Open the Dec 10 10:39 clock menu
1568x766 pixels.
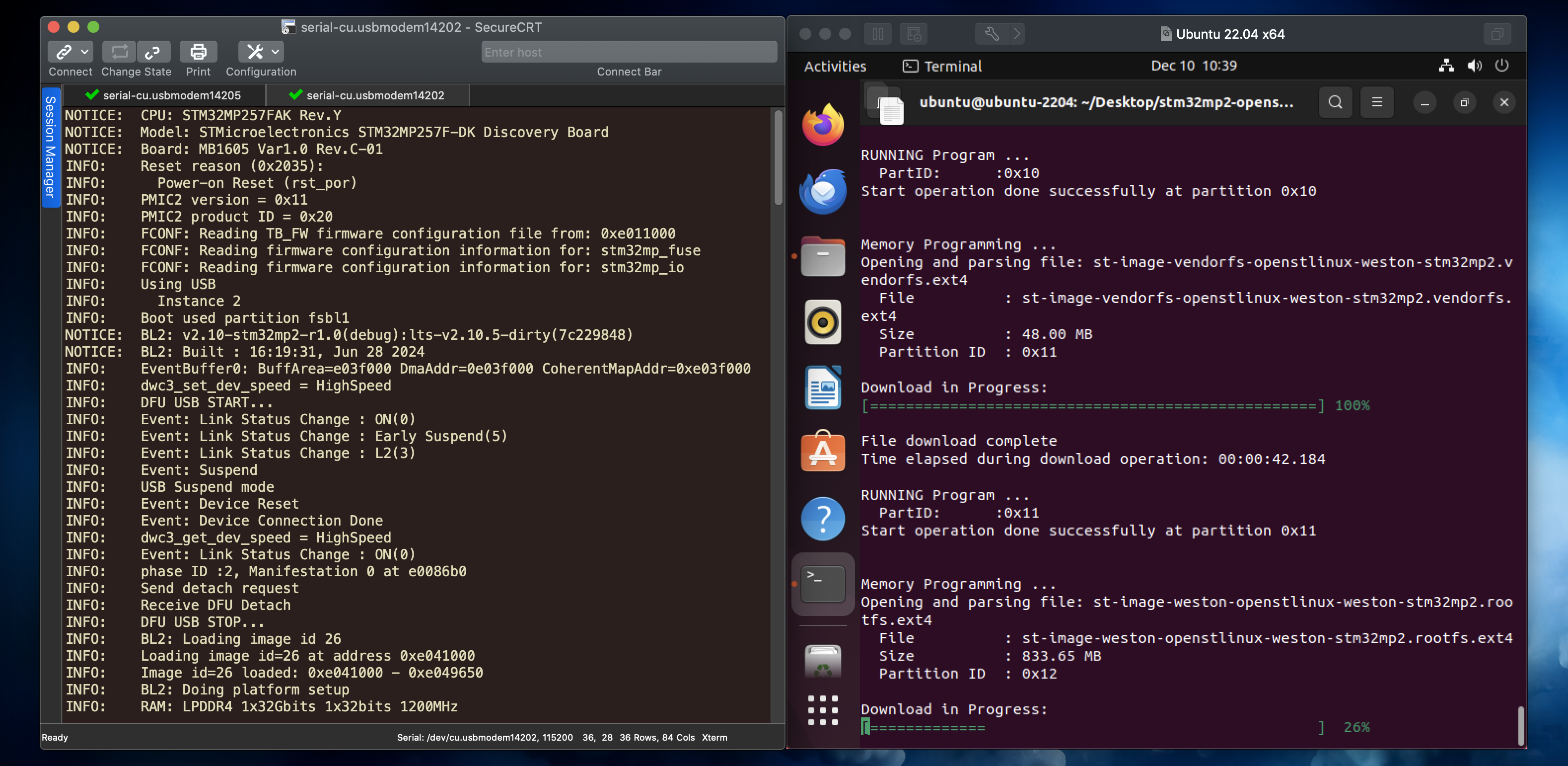click(x=1193, y=66)
